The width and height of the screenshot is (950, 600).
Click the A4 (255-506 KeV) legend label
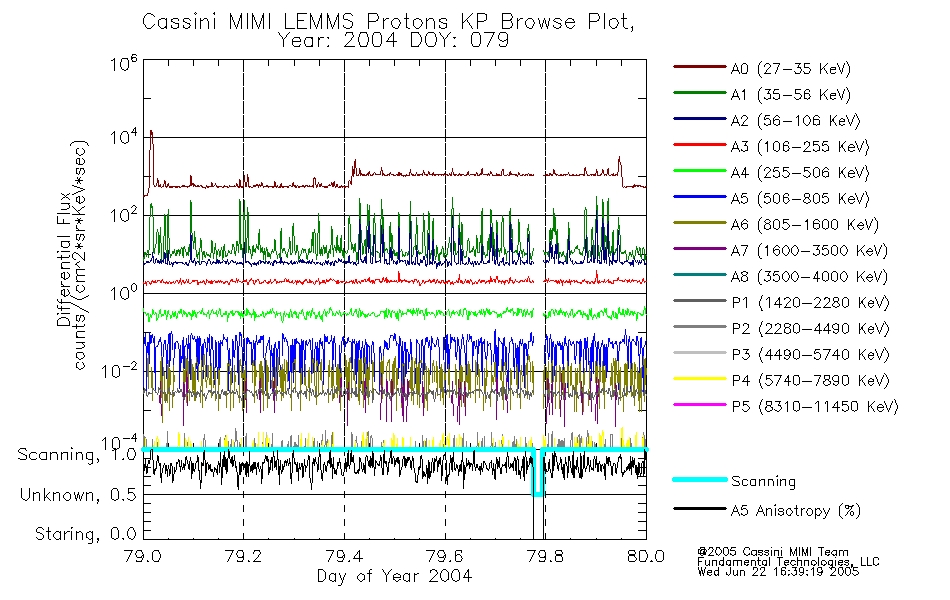tap(800, 173)
